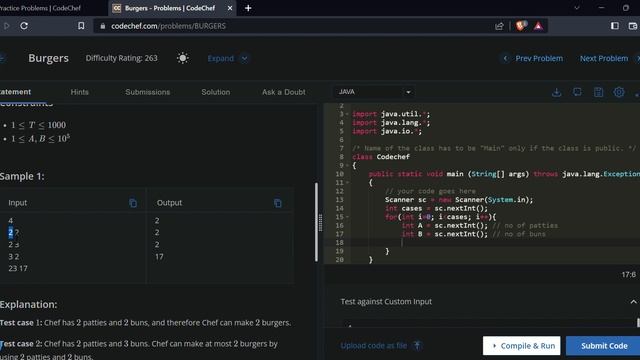Click the int B buns code line
Image resolution: width=640 pixels, height=360 pixels.
tap(473, 234)
